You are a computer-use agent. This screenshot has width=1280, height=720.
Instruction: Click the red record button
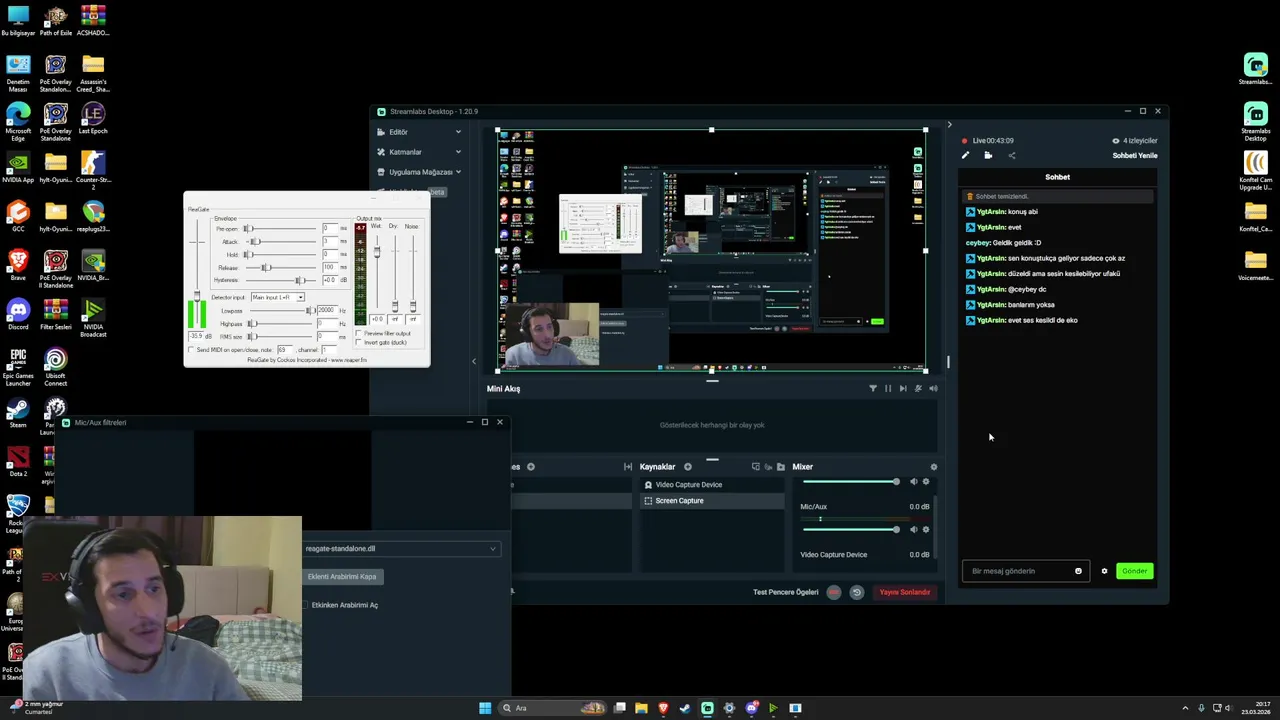click(x=834, y=592)
